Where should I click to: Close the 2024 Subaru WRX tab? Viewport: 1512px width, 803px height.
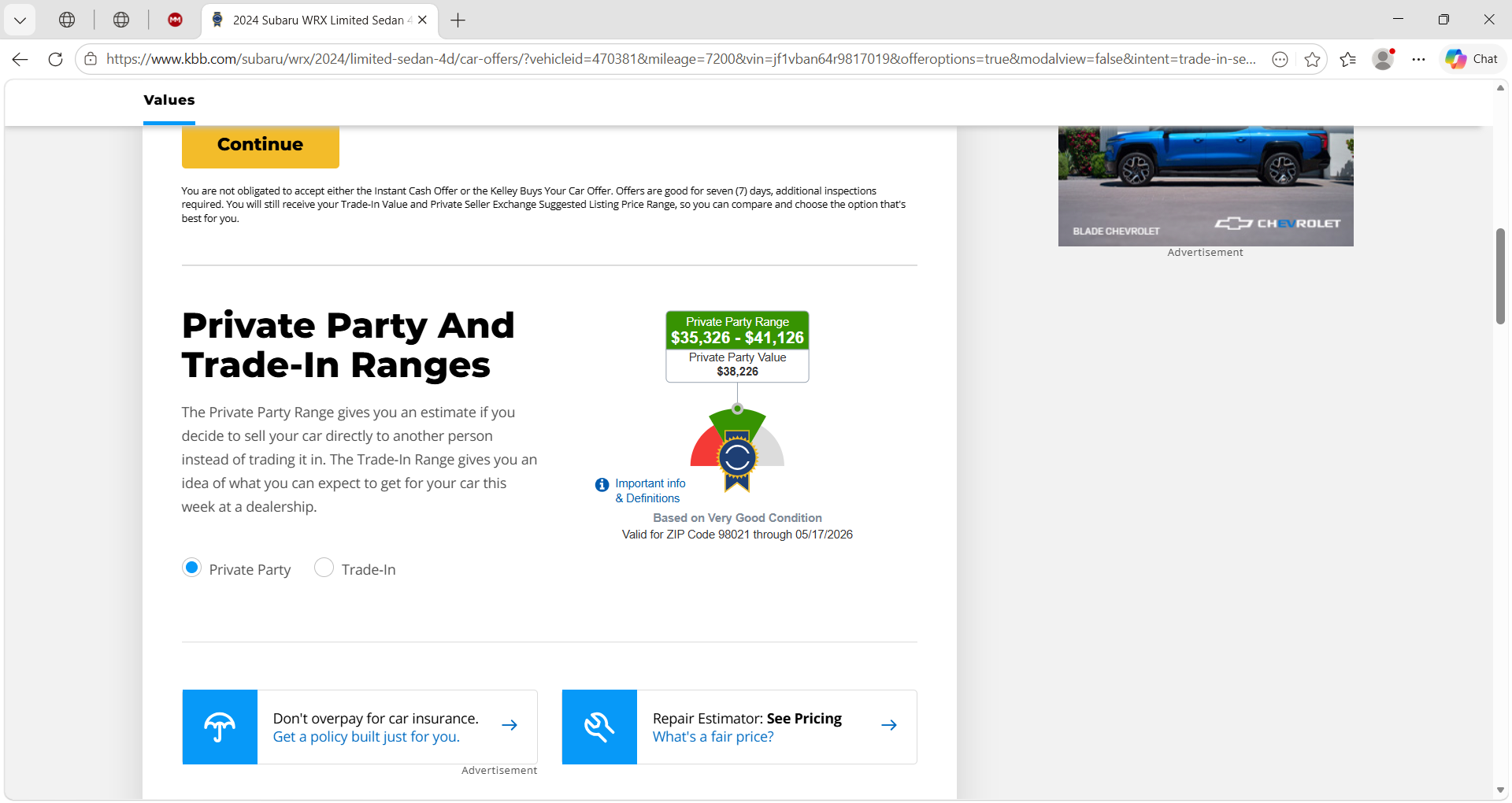tap(423, 20)
